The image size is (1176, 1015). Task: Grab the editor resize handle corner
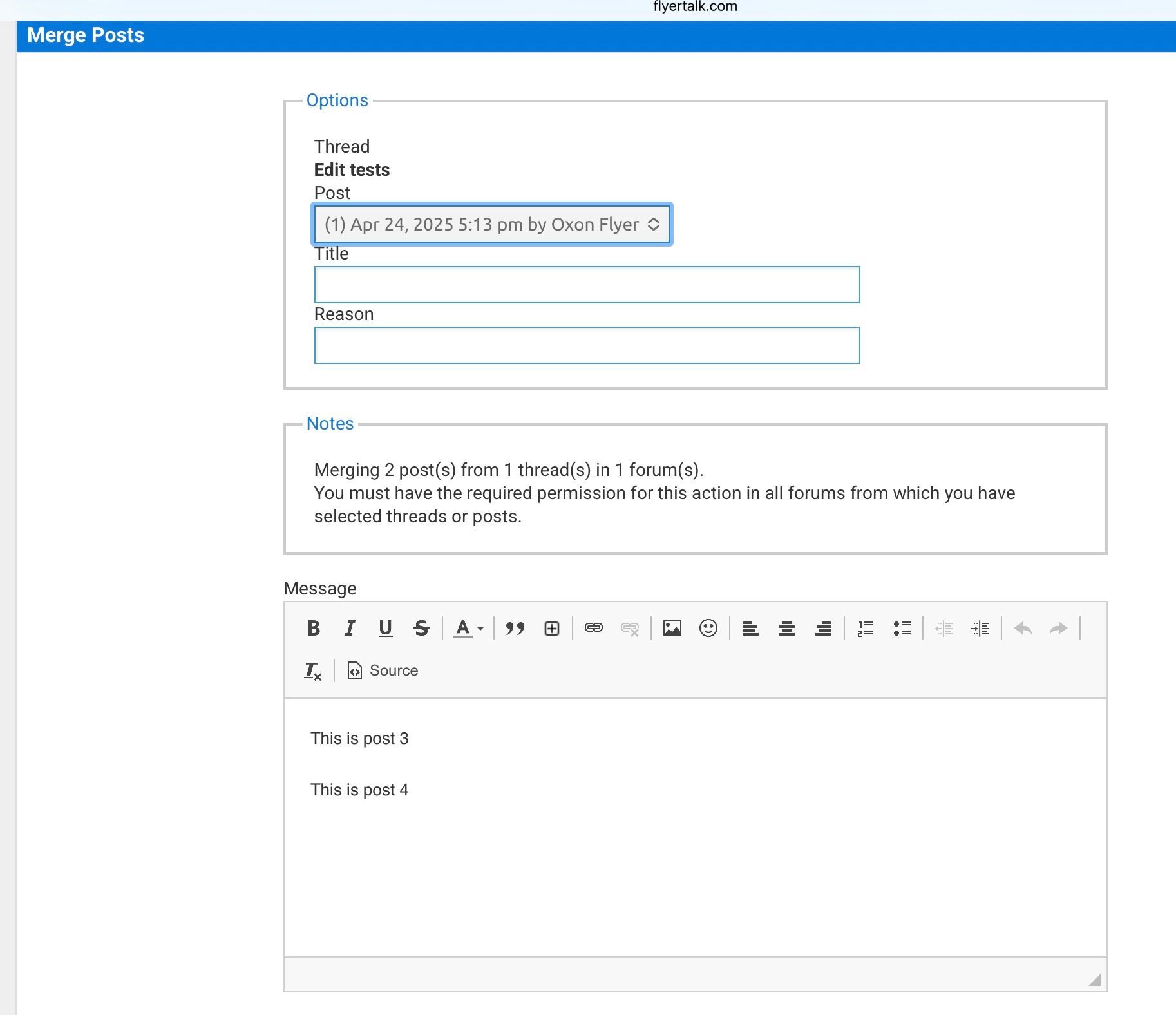point(1095,980)
